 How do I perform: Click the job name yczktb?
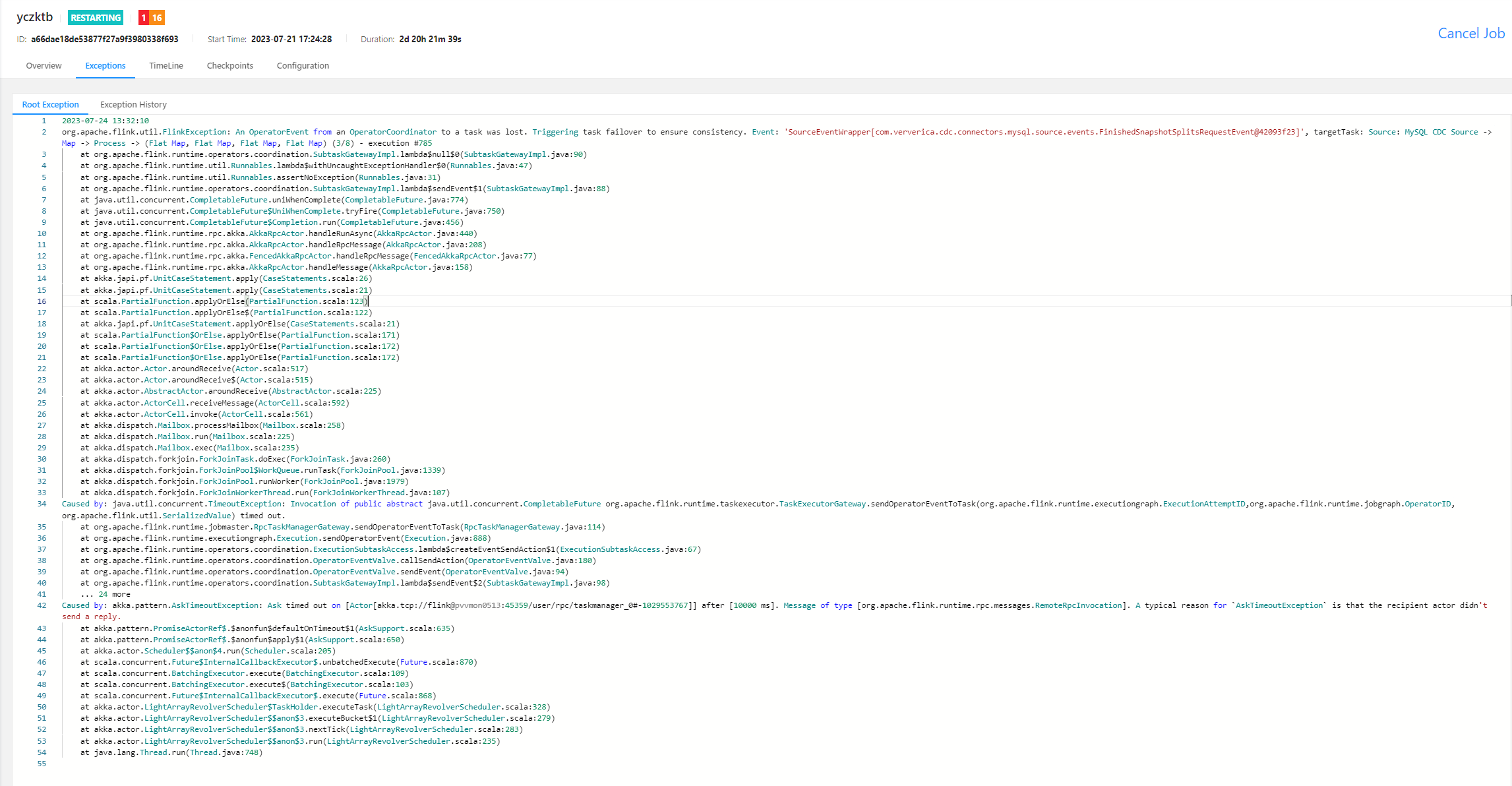tap(34, 17)
